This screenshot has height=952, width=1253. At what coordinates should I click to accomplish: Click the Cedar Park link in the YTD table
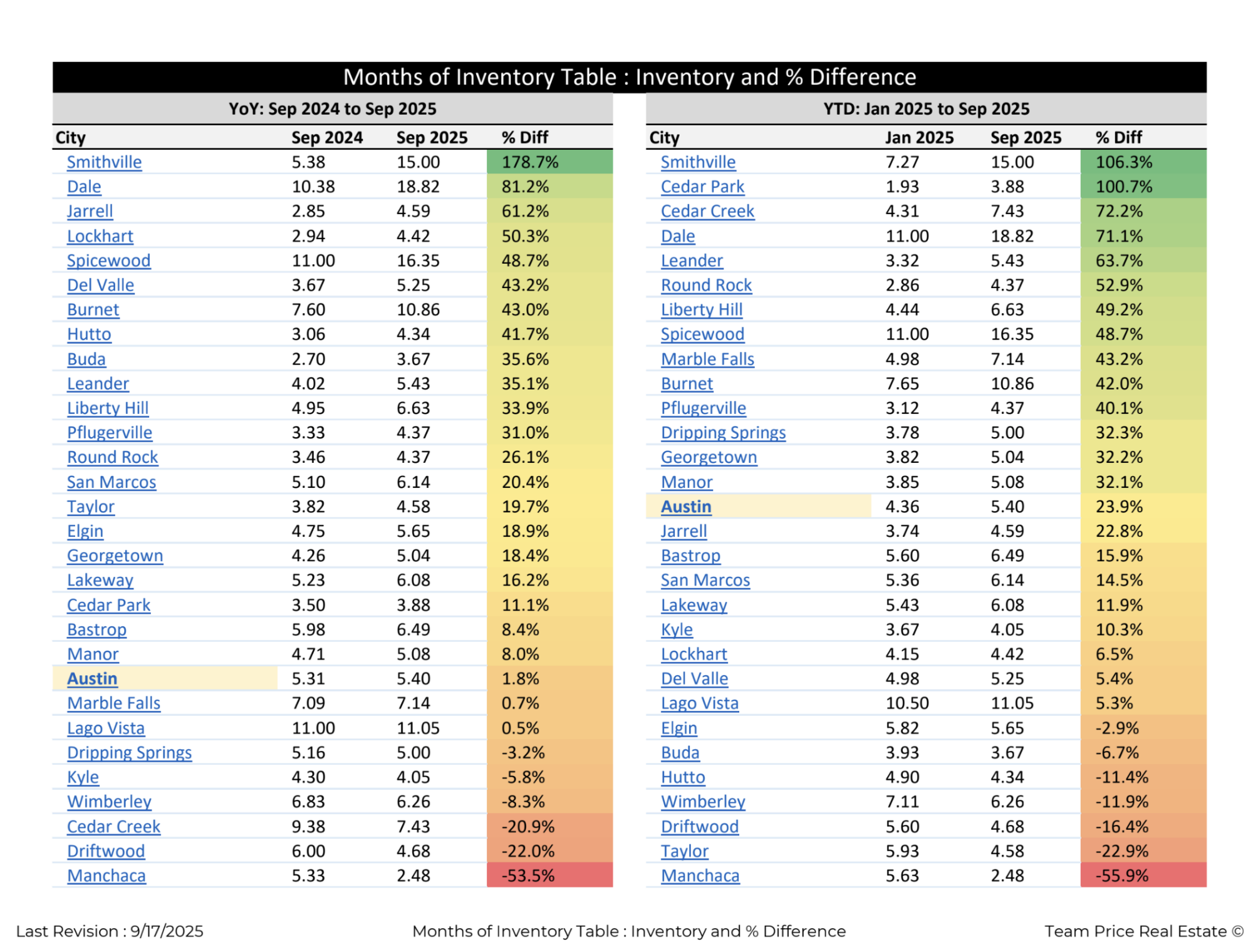(702, 187)
